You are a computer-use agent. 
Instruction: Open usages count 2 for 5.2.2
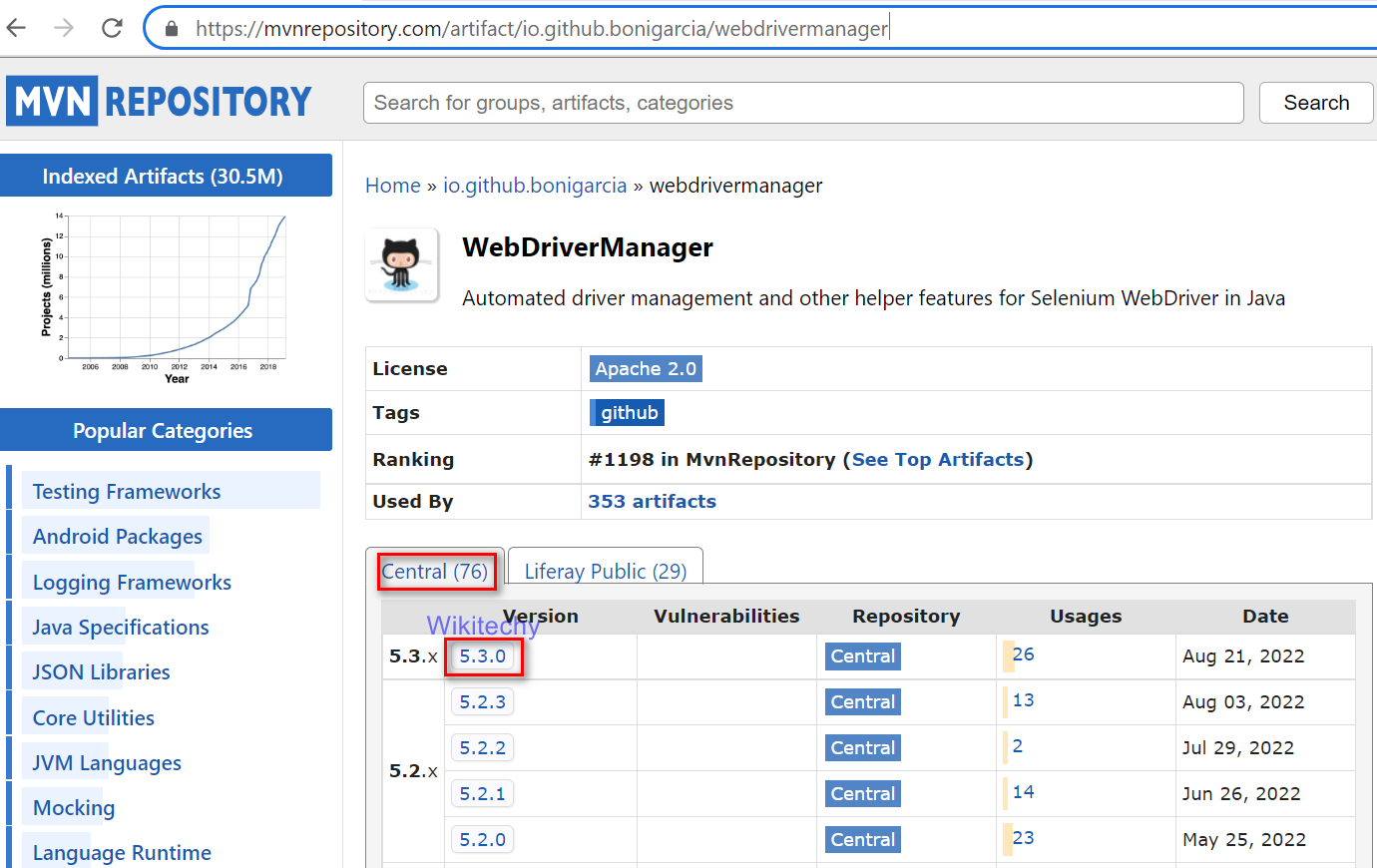(1017, 746)
